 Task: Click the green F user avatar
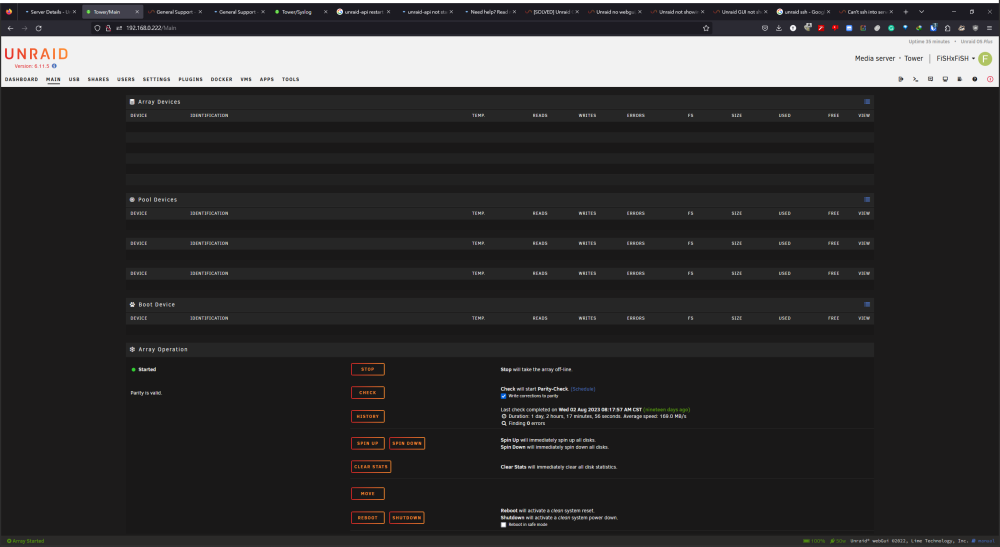[x=985, y=59]
